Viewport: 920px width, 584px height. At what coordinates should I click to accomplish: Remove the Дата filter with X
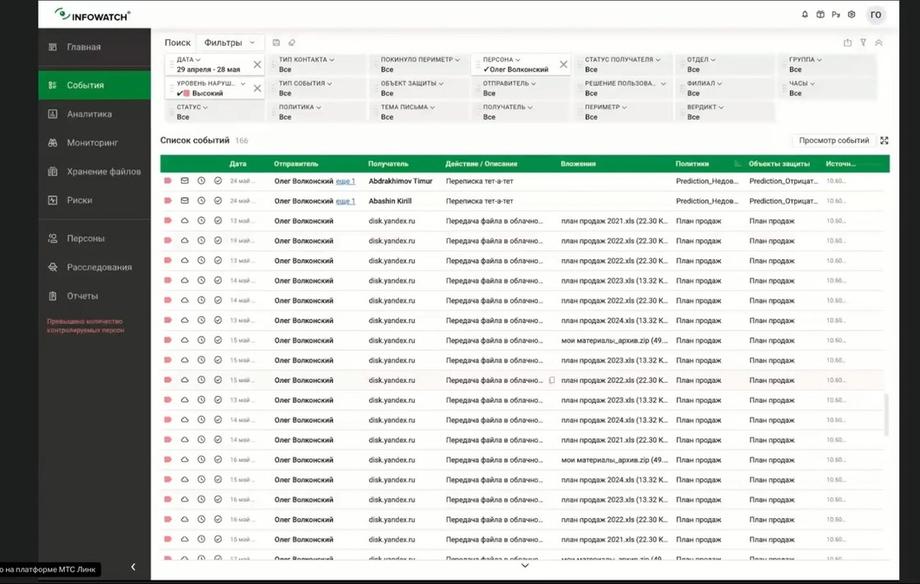click(257, 65)
